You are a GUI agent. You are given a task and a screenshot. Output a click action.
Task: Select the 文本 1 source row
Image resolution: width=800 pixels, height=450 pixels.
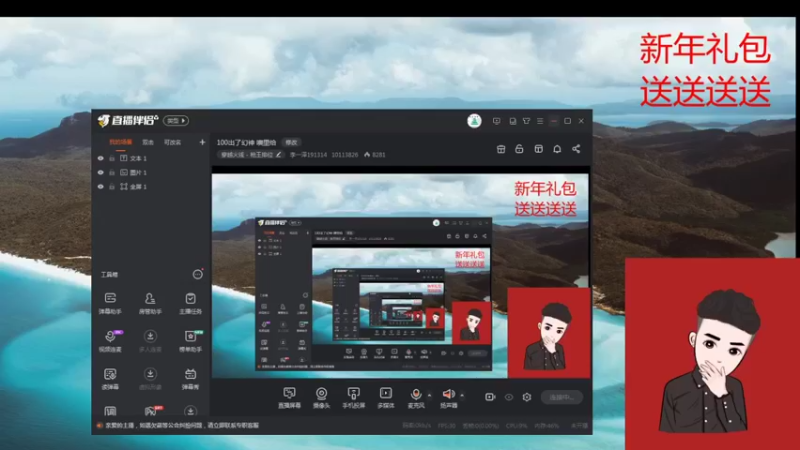point(151,158)
